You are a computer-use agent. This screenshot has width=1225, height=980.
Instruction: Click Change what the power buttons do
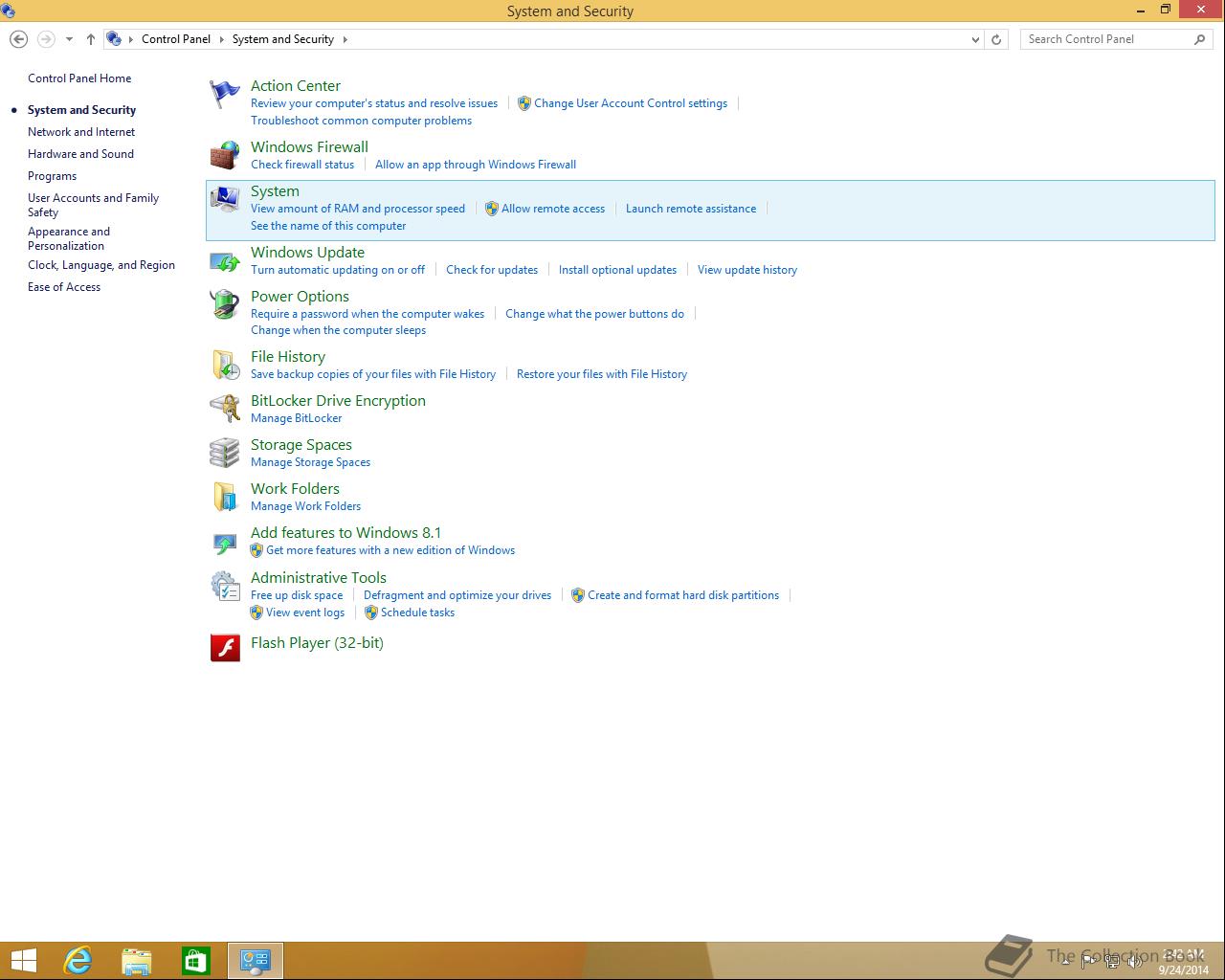[594, 314]
